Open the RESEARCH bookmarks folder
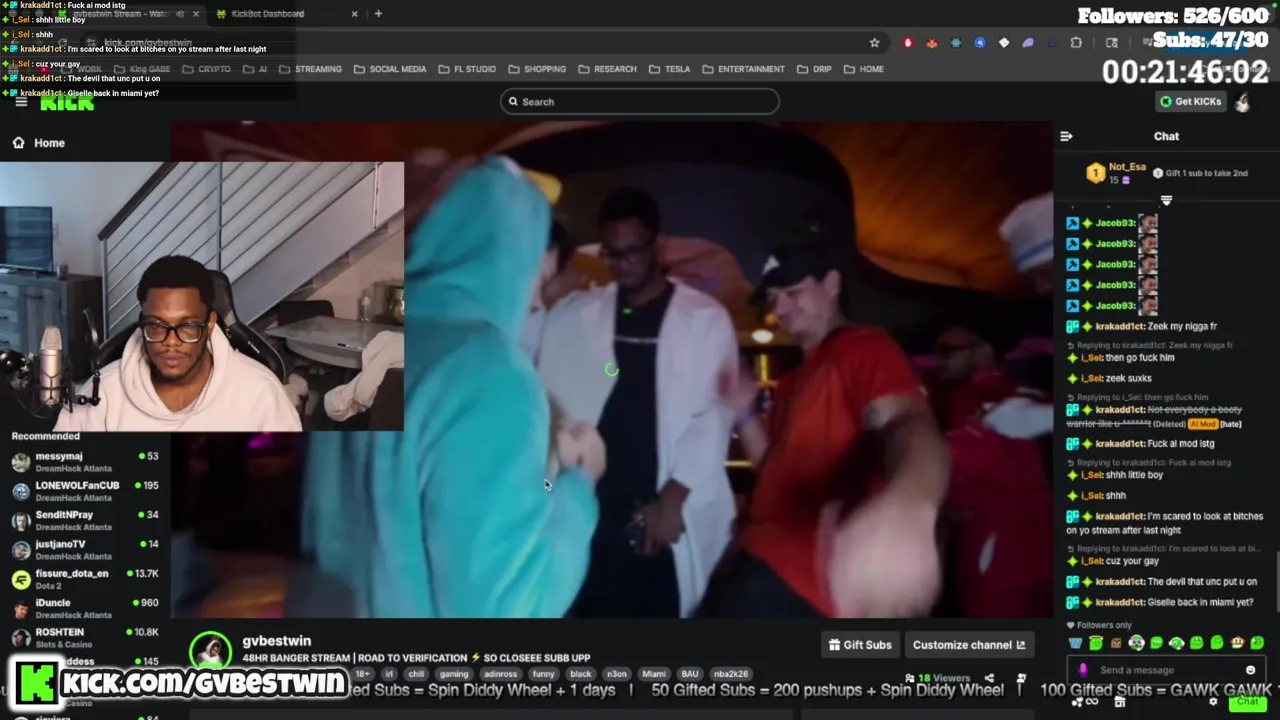1280x720 pixels. point(607,69)
